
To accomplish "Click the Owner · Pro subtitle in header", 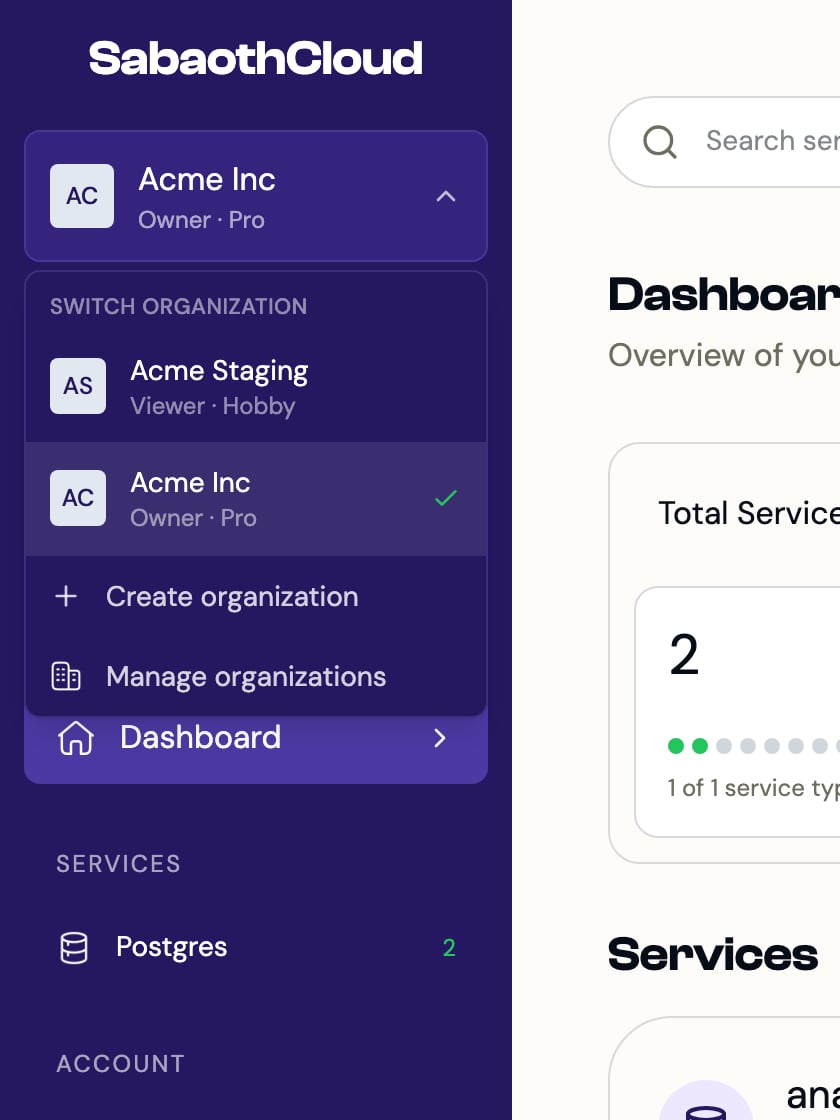I will tap(201, 220).
